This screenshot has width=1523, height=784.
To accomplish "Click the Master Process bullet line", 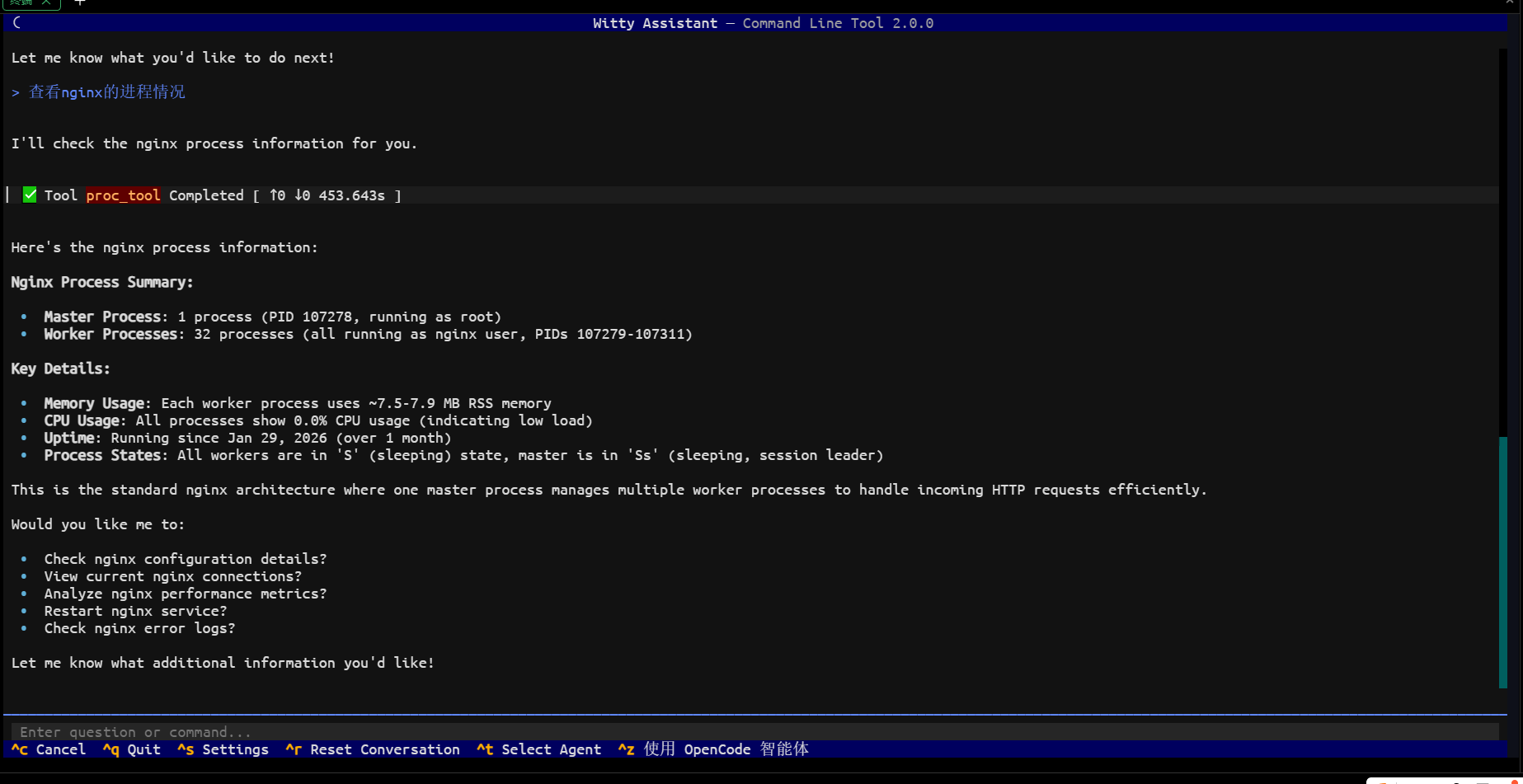I will [272, 317].
